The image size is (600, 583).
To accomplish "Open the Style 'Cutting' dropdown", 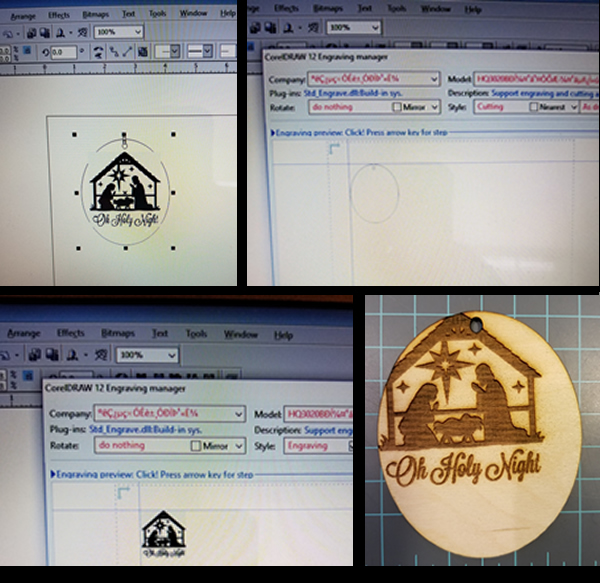I will pyautogui.click(x=501, y=107).
